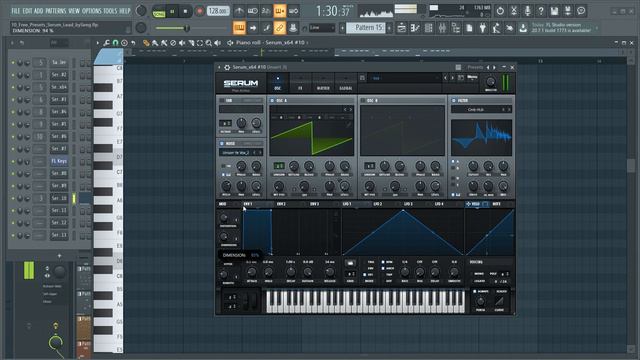Screen dimensions: 640x360
Task: Switch to the MATRIX tab in Serum
Action: [x=323, y=83]
